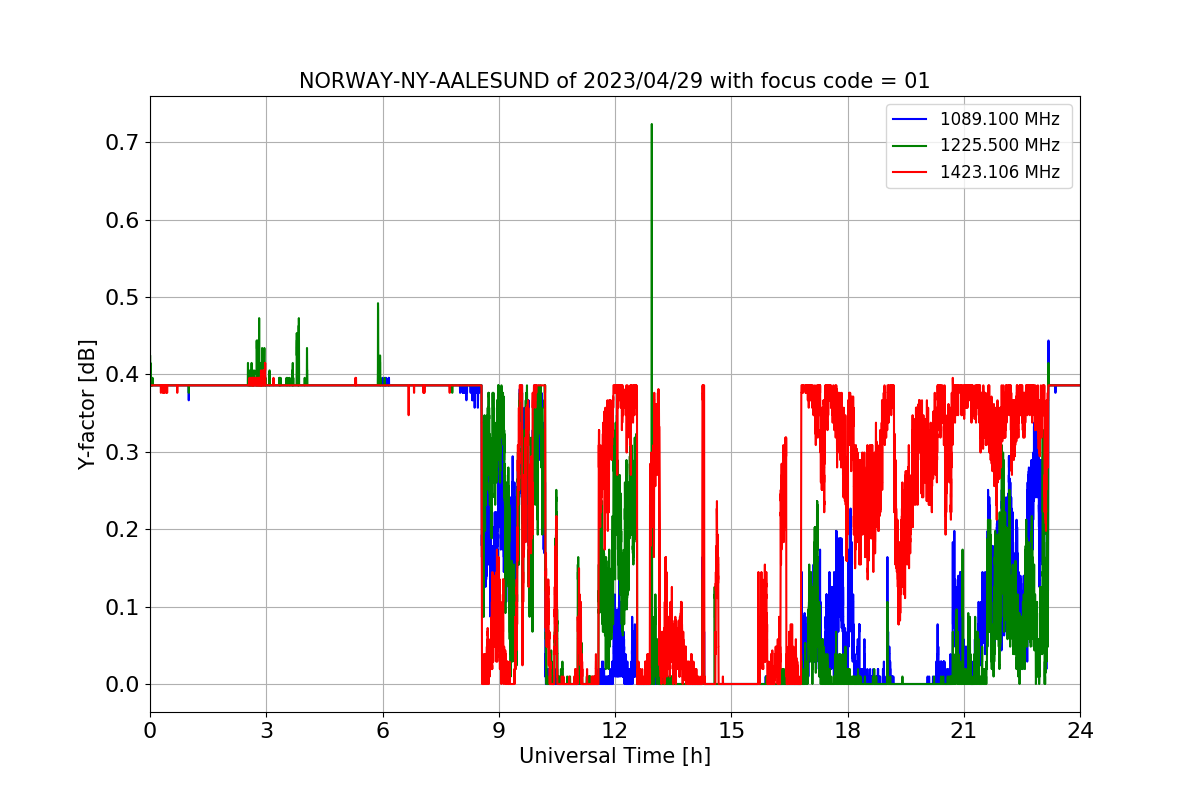Click the x-axis tick label 3

point(266,730)
